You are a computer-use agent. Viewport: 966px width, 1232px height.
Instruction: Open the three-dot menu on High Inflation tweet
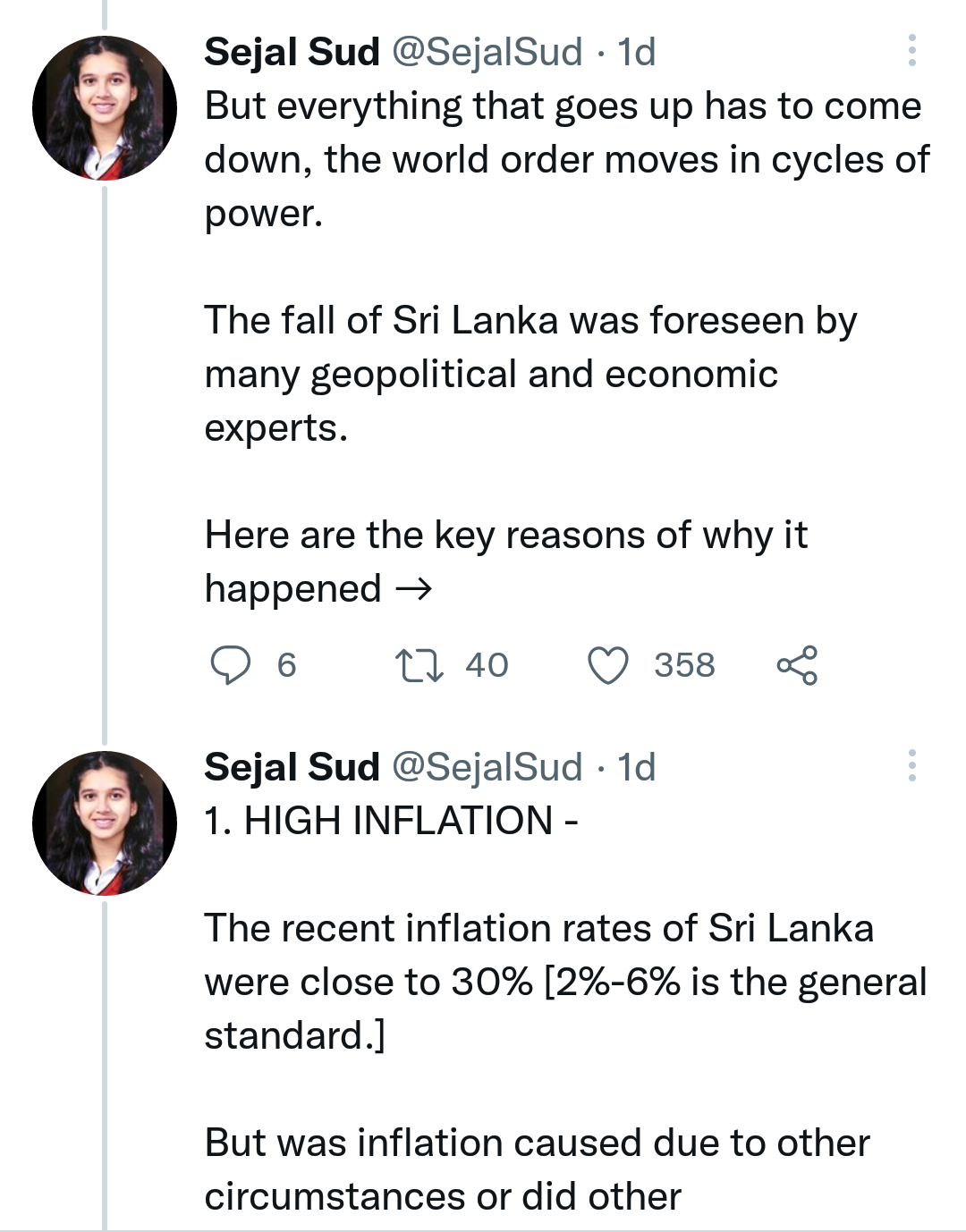coord(911,766)
